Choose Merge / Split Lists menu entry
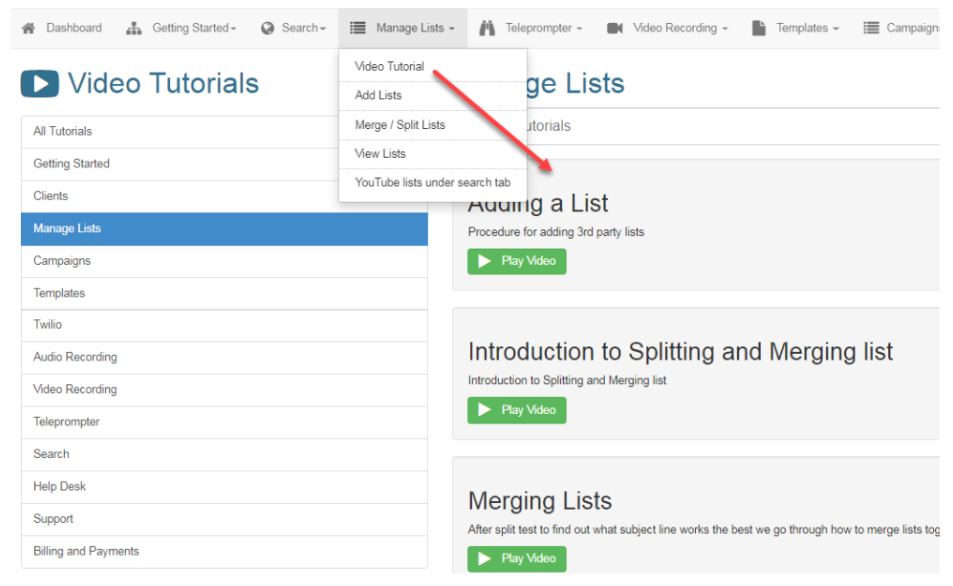The image size is (953, 586). (x=399, y=125)
